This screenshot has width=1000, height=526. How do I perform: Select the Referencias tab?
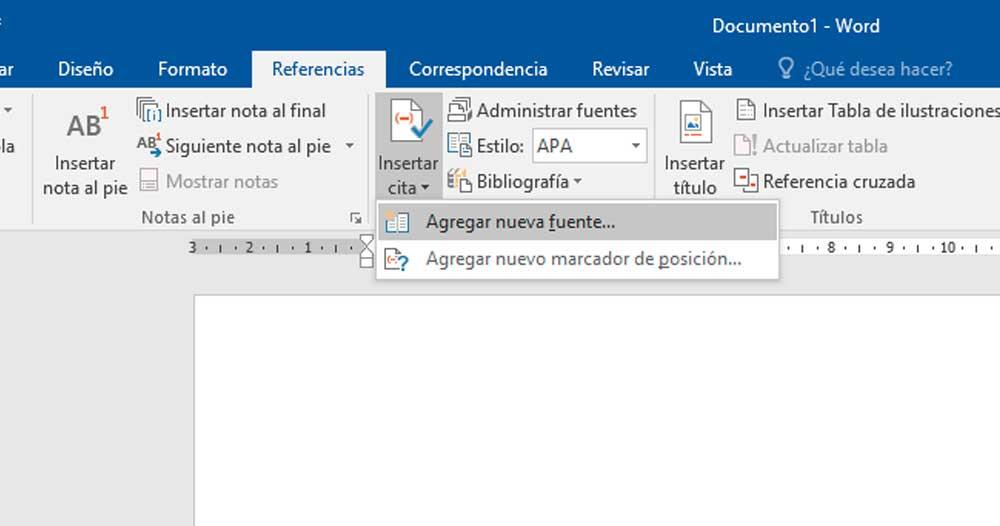(318, 69)
